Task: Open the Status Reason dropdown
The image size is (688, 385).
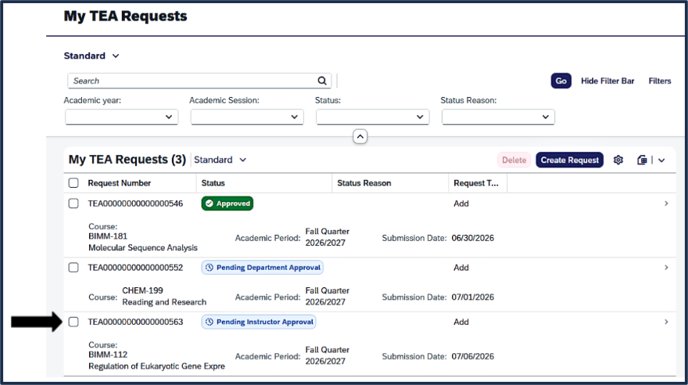Action: point(498,117)
